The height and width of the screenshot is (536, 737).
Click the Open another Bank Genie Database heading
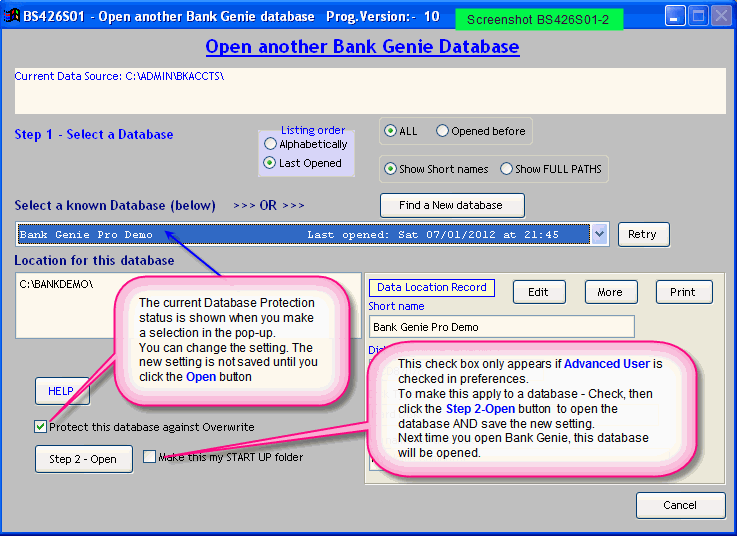tap(362, 47)
